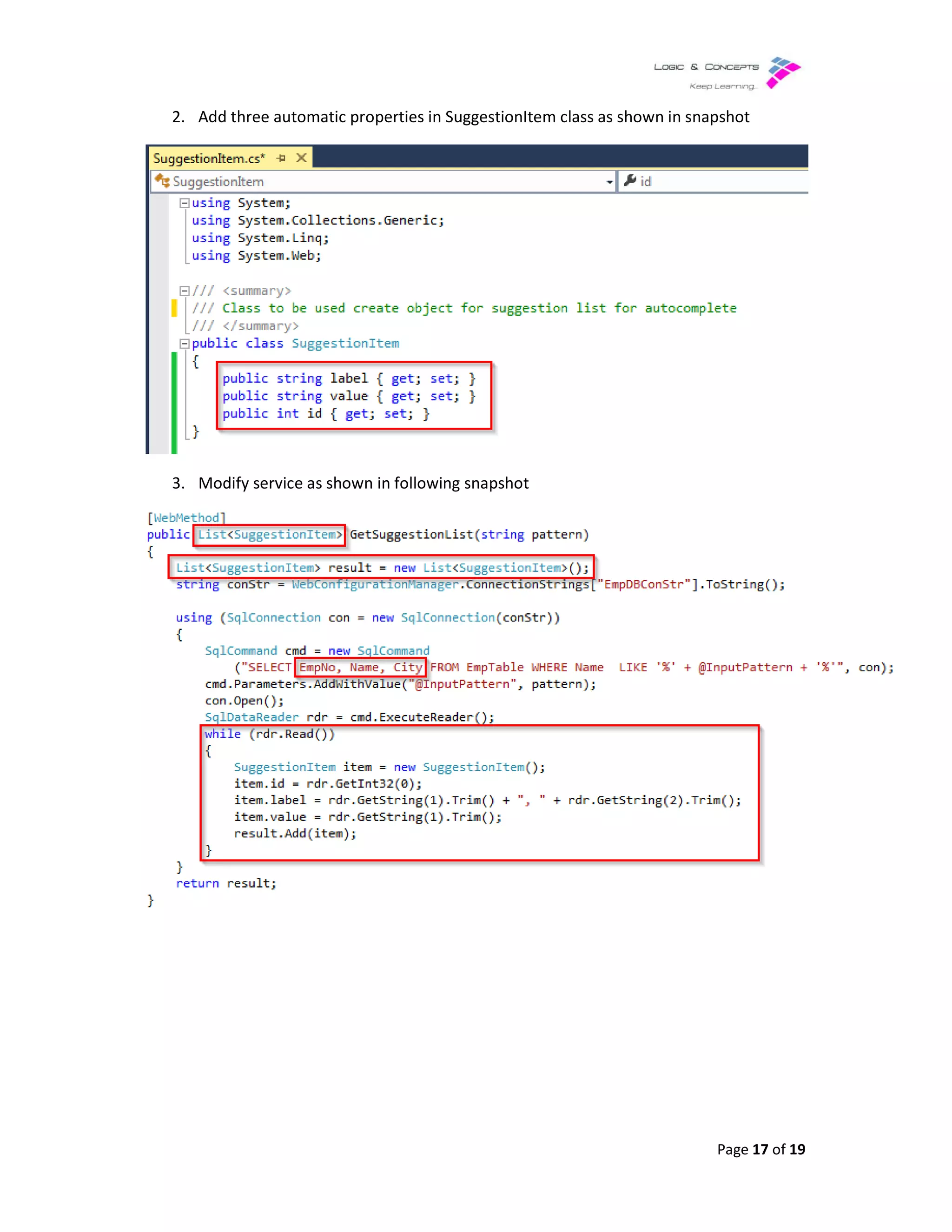Collapse the SuggestionItem class outline
Viewport: 952px width, 1232px height.
184,344
